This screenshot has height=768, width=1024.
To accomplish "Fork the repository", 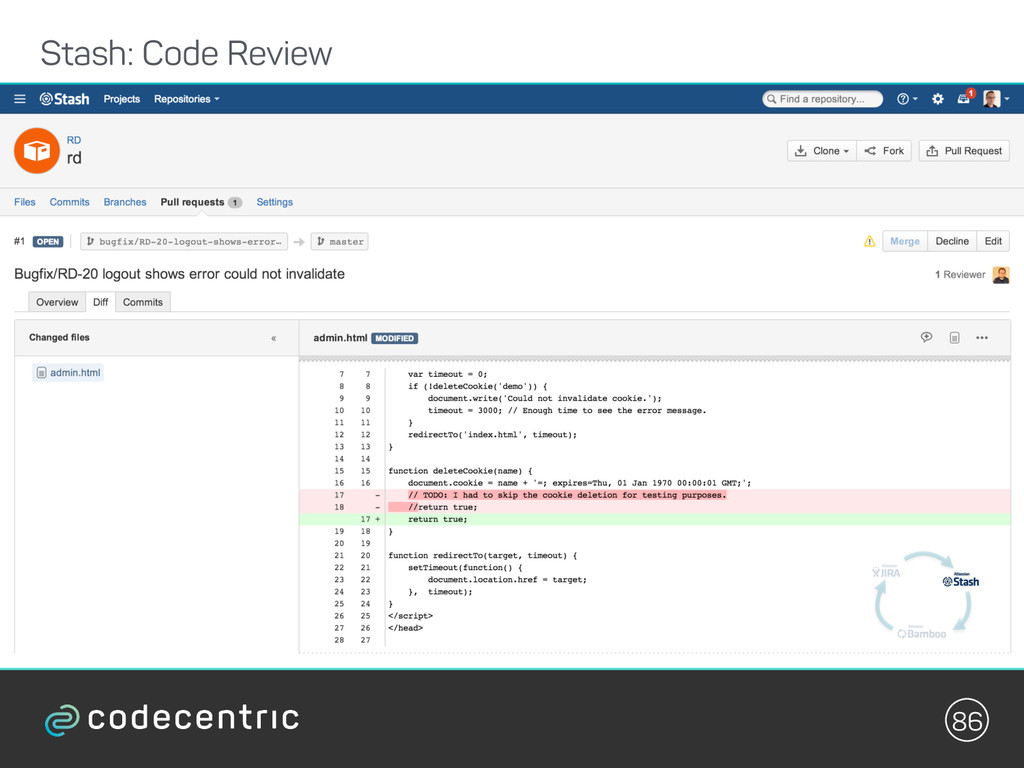I will [x=884, y=151].
